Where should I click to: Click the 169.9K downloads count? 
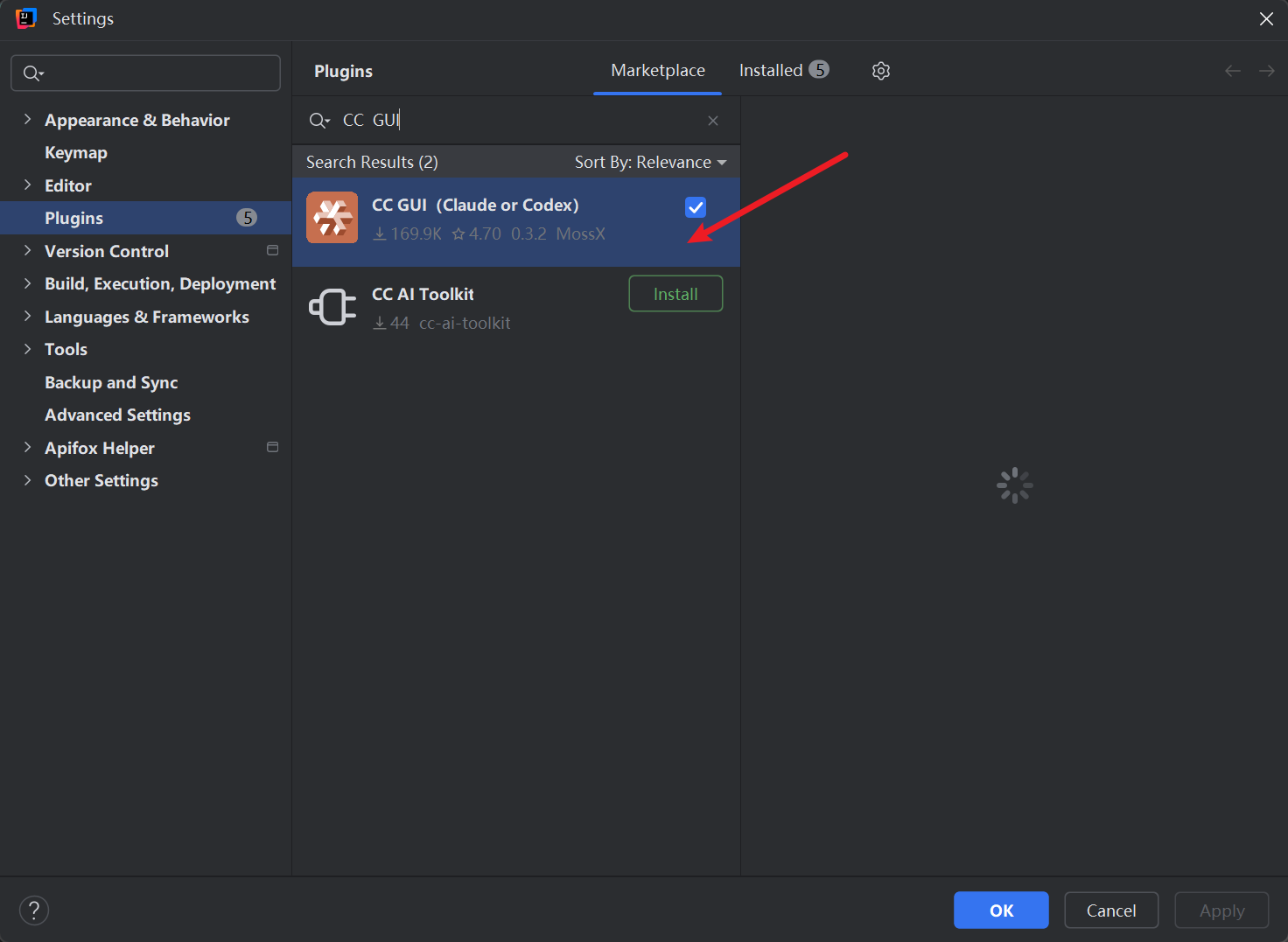[408, 234]
